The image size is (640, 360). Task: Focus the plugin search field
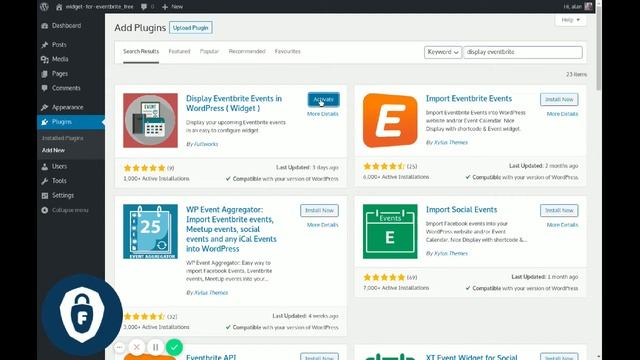coord(522,52)
